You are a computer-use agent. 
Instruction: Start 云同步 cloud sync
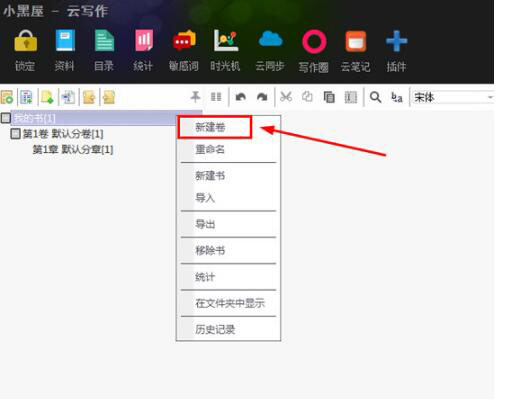[270, 39]
